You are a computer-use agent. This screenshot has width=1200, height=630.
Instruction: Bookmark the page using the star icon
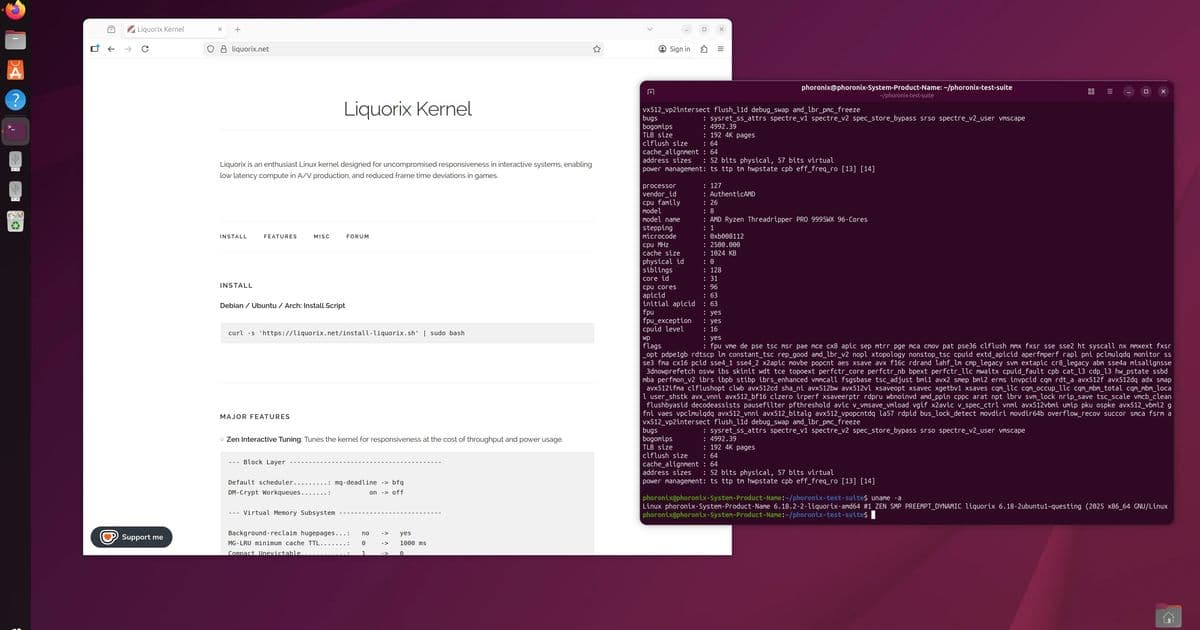coord(597,48)
